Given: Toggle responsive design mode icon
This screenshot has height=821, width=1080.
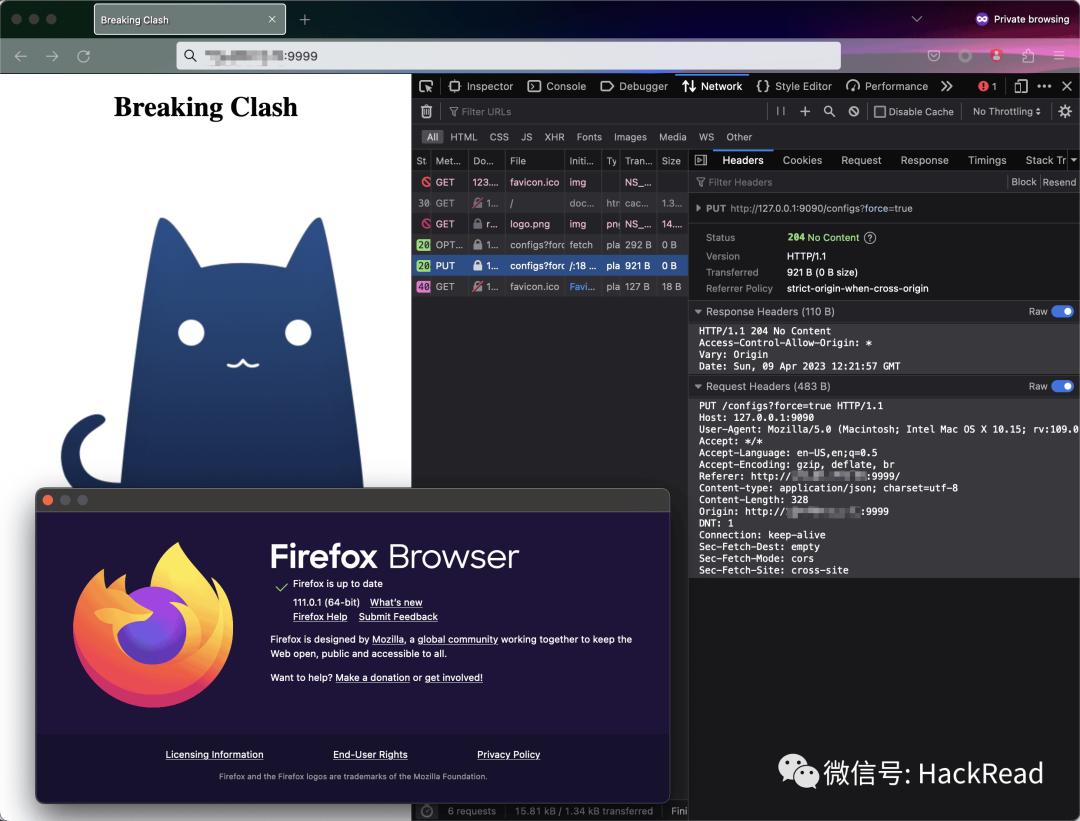Looking at the screenshot, I should point(1021,86).
